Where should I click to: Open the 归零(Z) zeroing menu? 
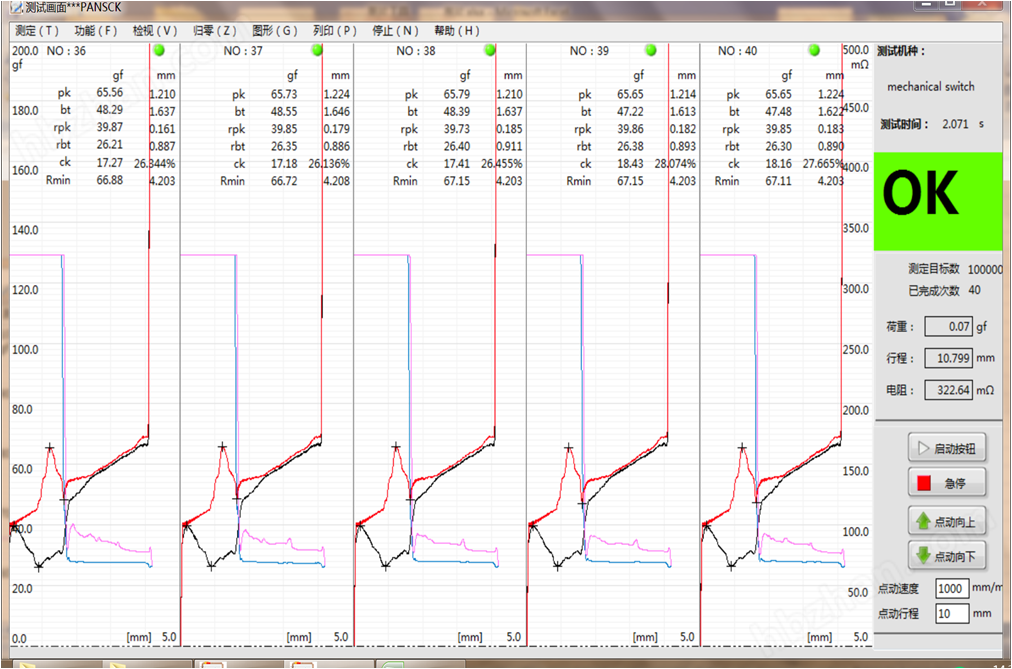(x=214, y=31)
